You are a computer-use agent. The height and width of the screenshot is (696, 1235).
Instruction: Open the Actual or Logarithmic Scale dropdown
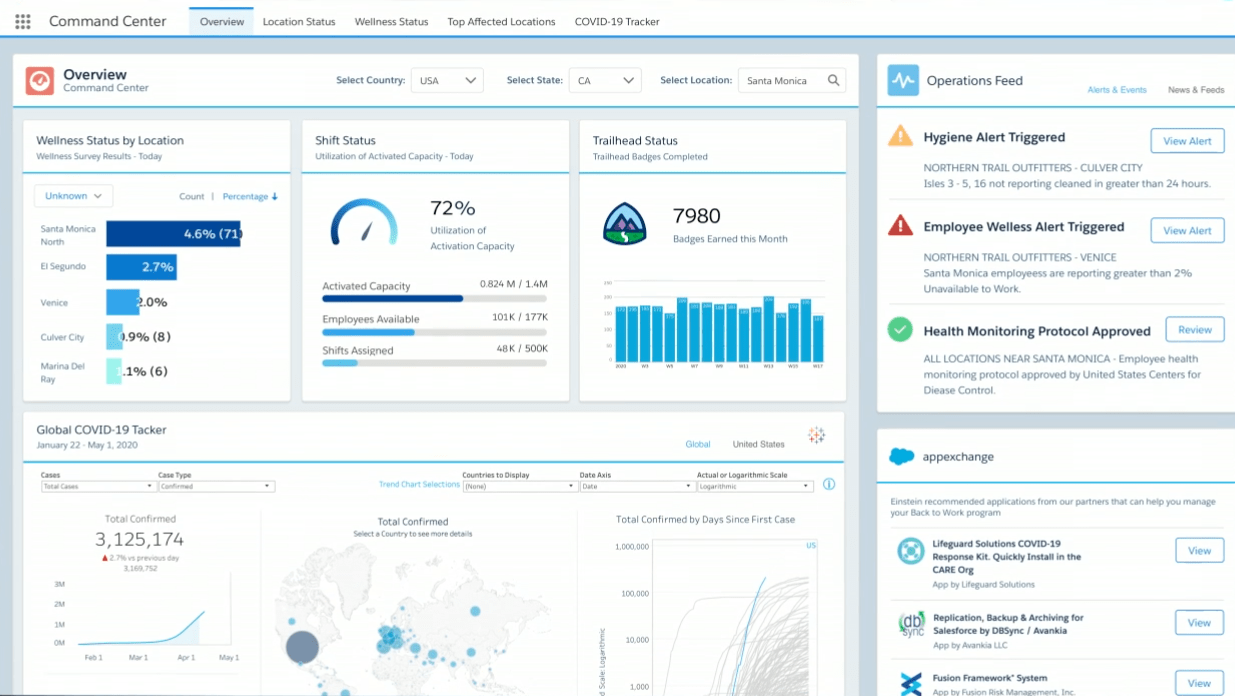[755, 486]
